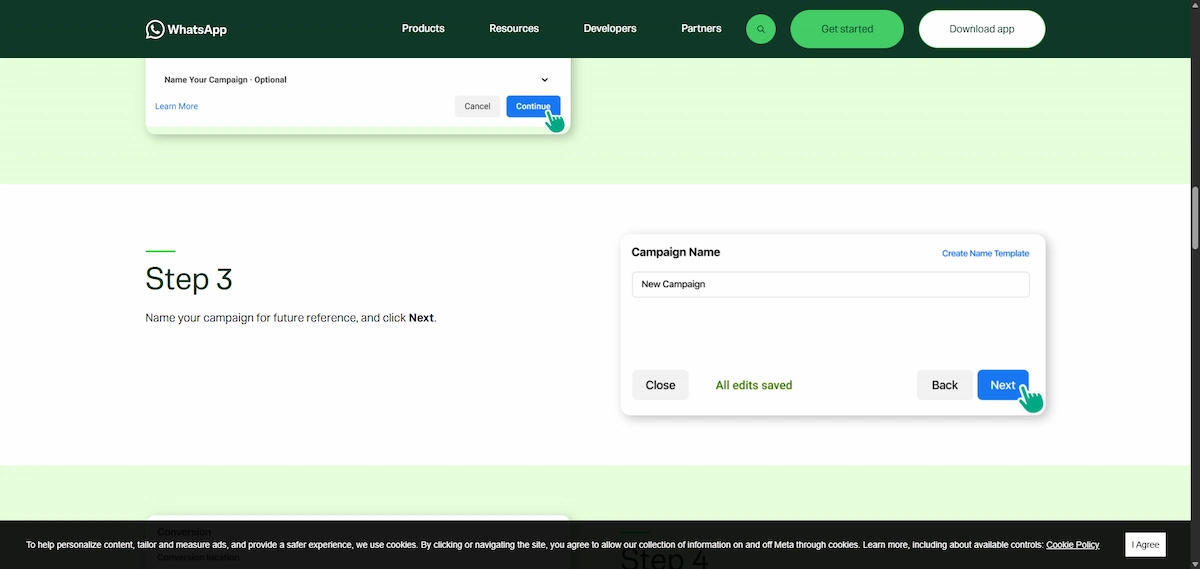Screen dimensions: 1200x569
Task: Click the Get started button
Action: tap(847, 29)
